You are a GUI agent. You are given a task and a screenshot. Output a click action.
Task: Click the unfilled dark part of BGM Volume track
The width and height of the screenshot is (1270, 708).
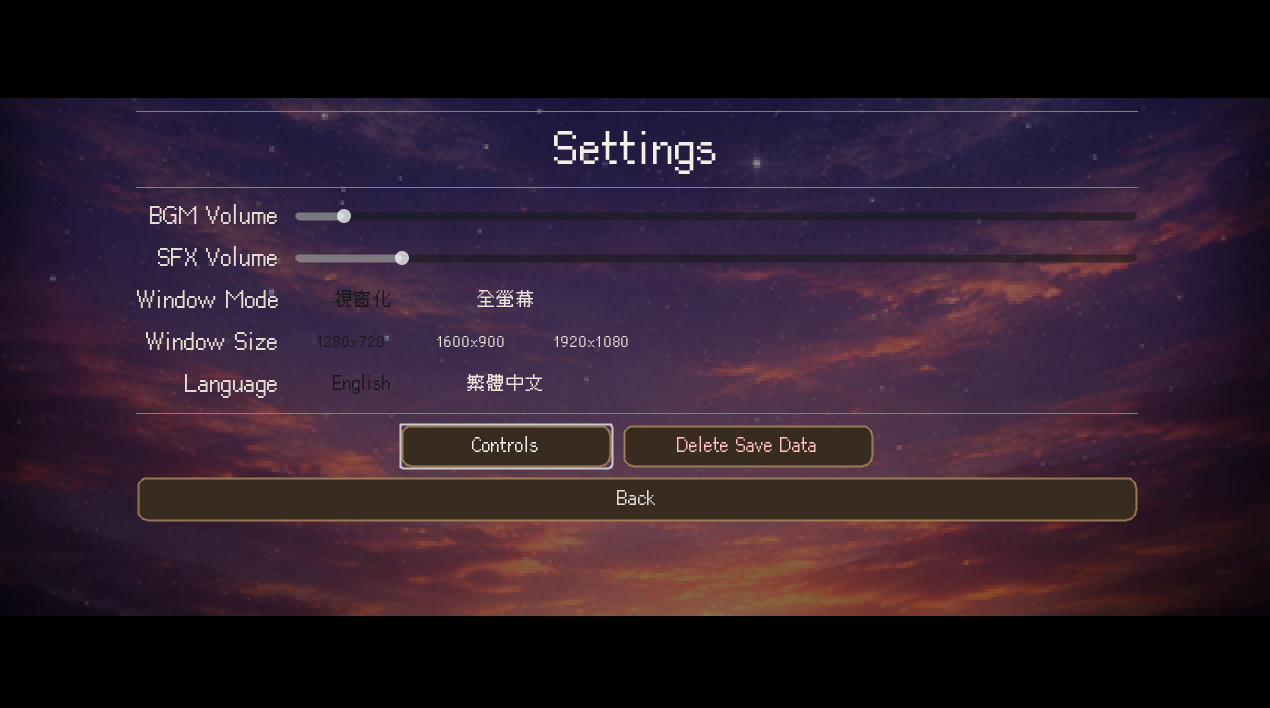coord(743,216)
